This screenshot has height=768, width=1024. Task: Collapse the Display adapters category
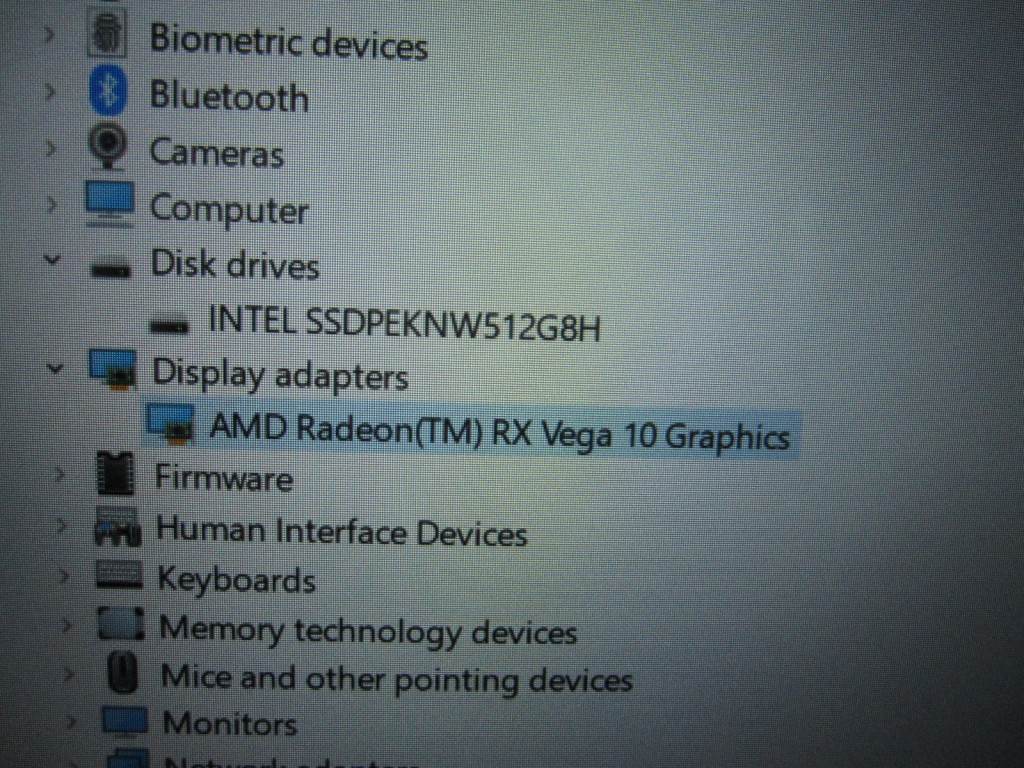tap(56, 368)
